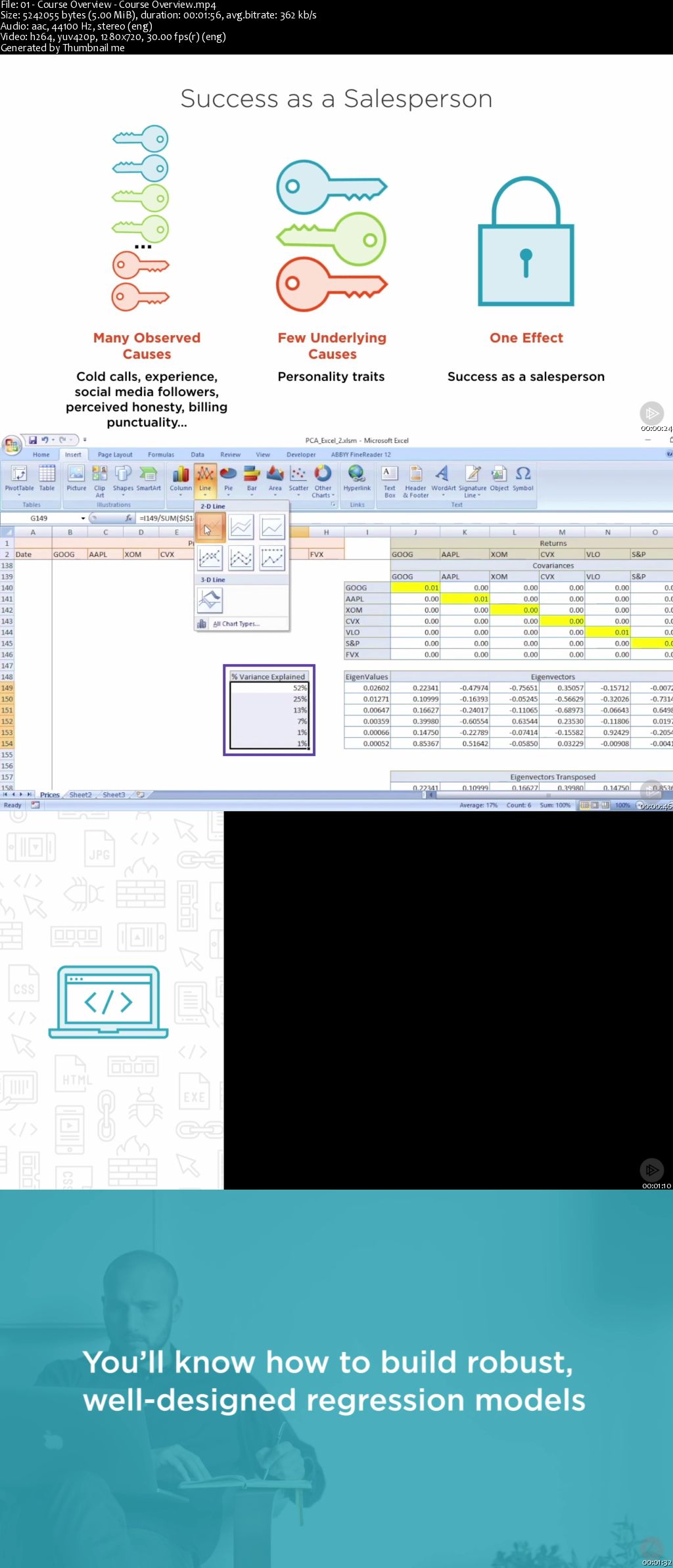
Task: Switch to Normal view in status bar
Action: (584, 805)
